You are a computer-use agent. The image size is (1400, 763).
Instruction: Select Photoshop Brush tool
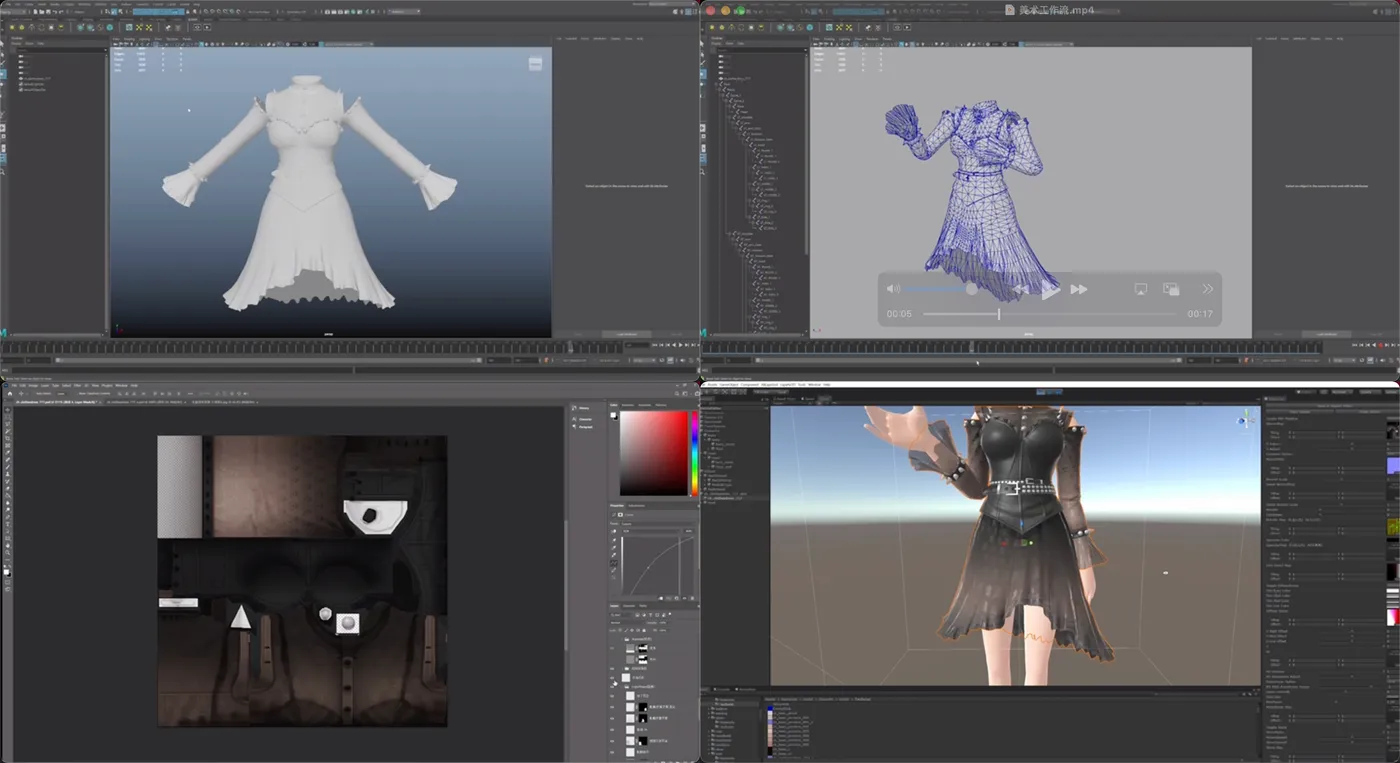6,467
